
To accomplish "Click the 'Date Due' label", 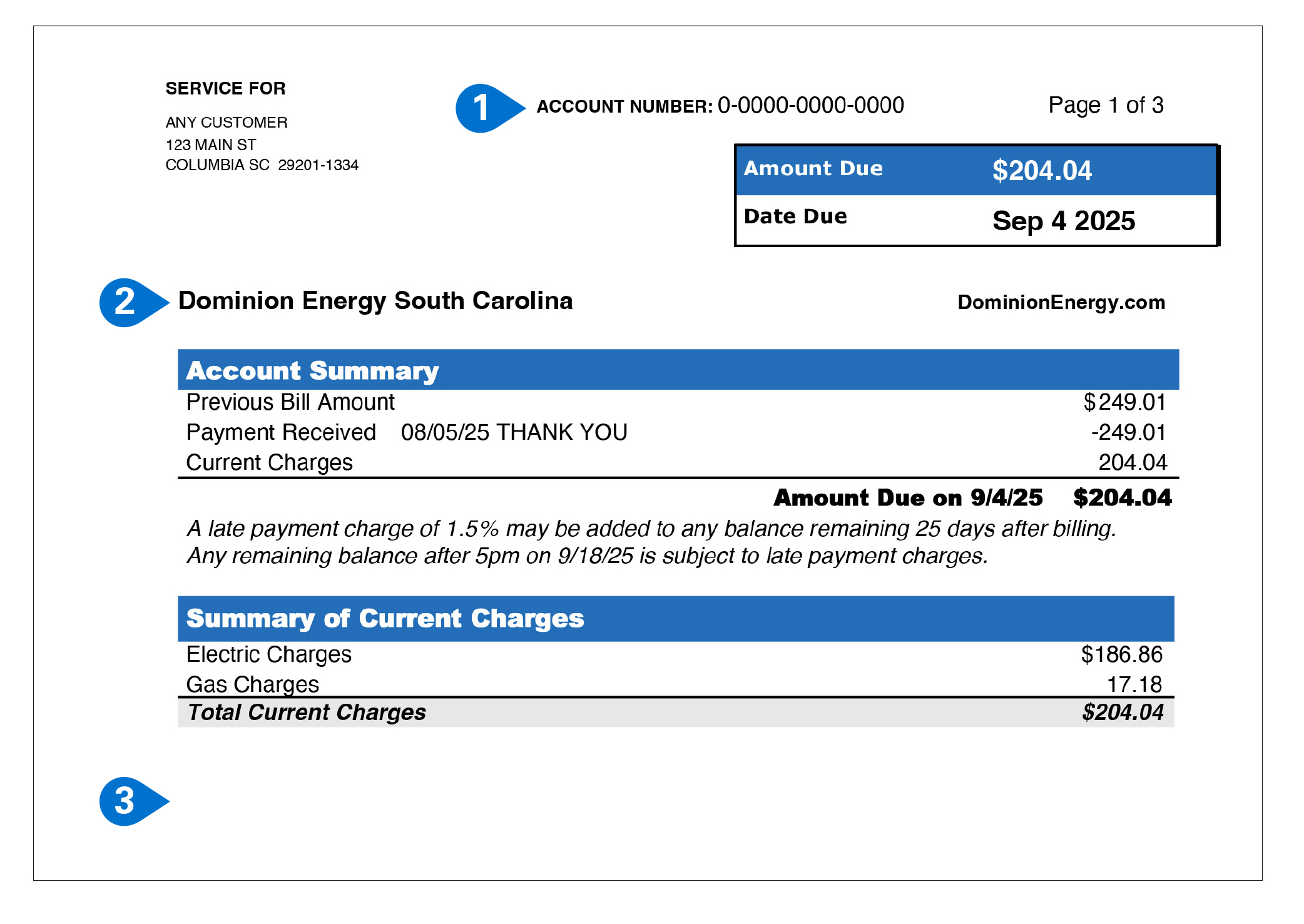I will tap(795, 216).
